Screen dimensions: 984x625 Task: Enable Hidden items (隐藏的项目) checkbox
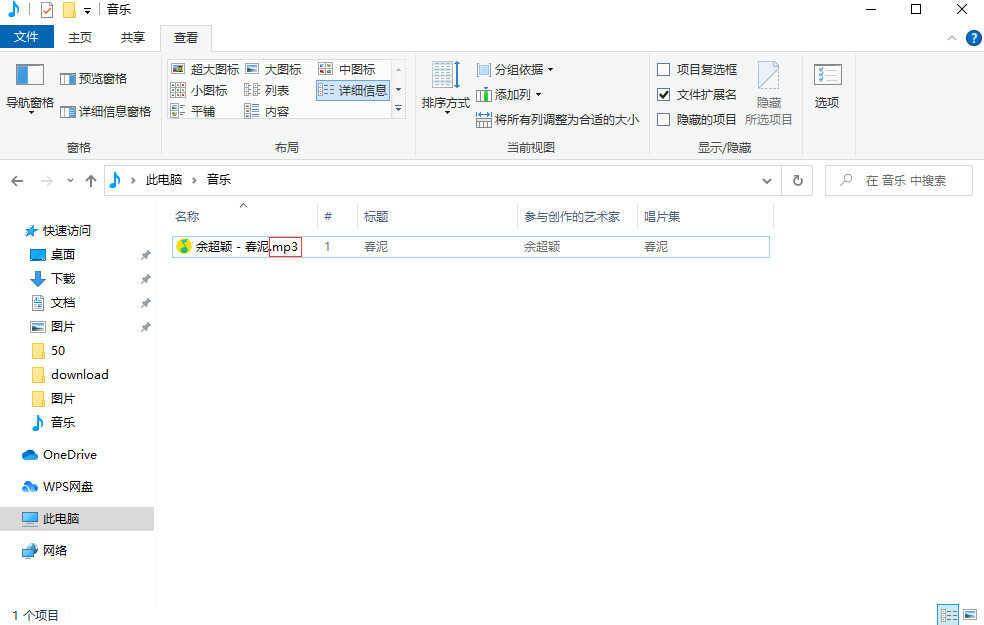coord(664,119)
